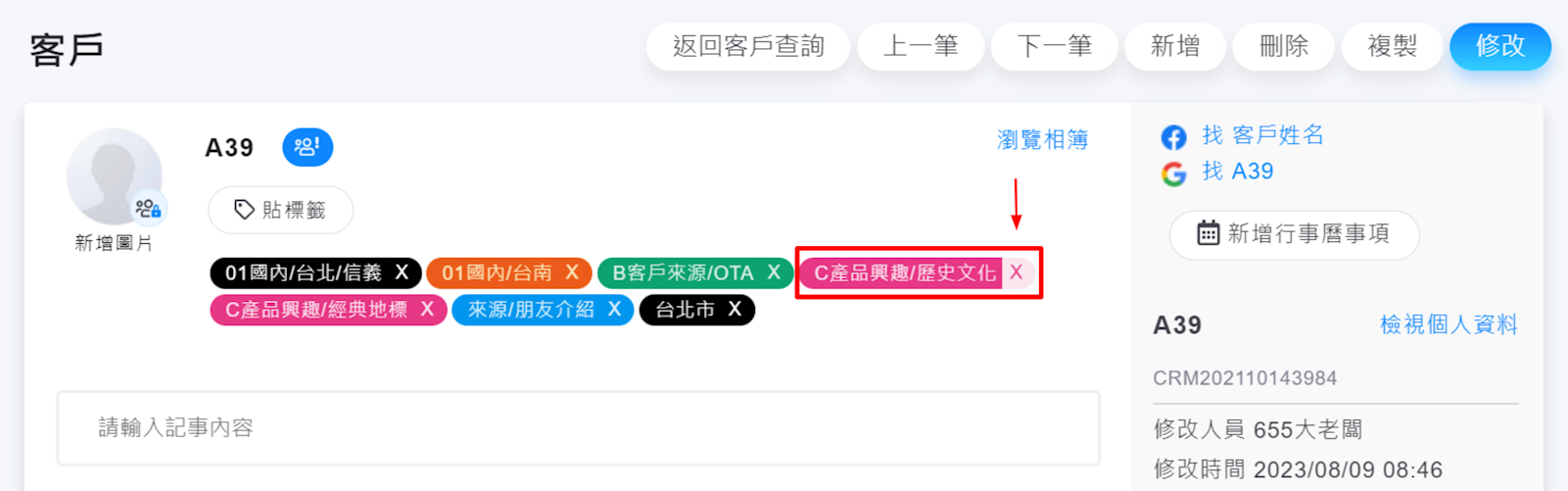Viewport: 1568px width, 491px height.
Task: Delete the 來源/朋友介紹 tag
Action: click(x=614, y=310)
